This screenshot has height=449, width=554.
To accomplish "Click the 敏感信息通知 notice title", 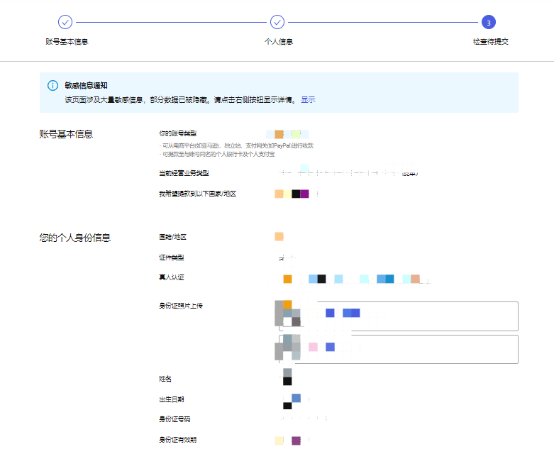I will [x=86, y=85].
